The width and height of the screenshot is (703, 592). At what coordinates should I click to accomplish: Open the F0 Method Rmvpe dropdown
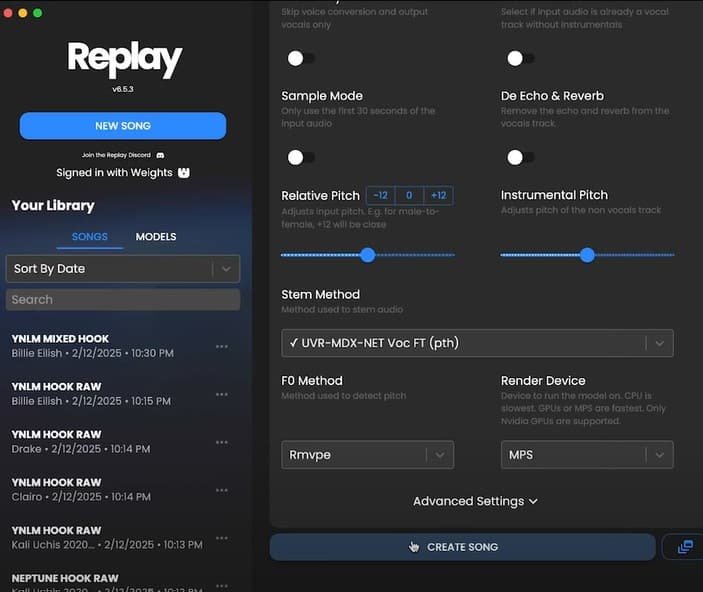coord(367,455)
